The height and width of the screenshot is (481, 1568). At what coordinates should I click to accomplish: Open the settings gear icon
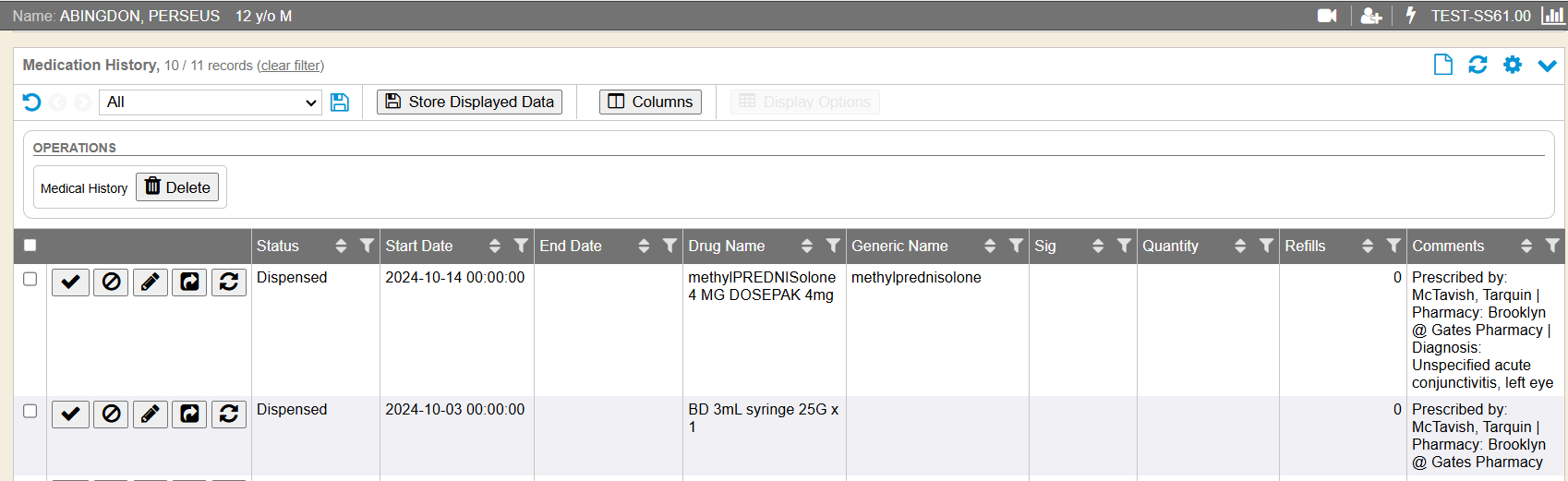point(1513,65)
